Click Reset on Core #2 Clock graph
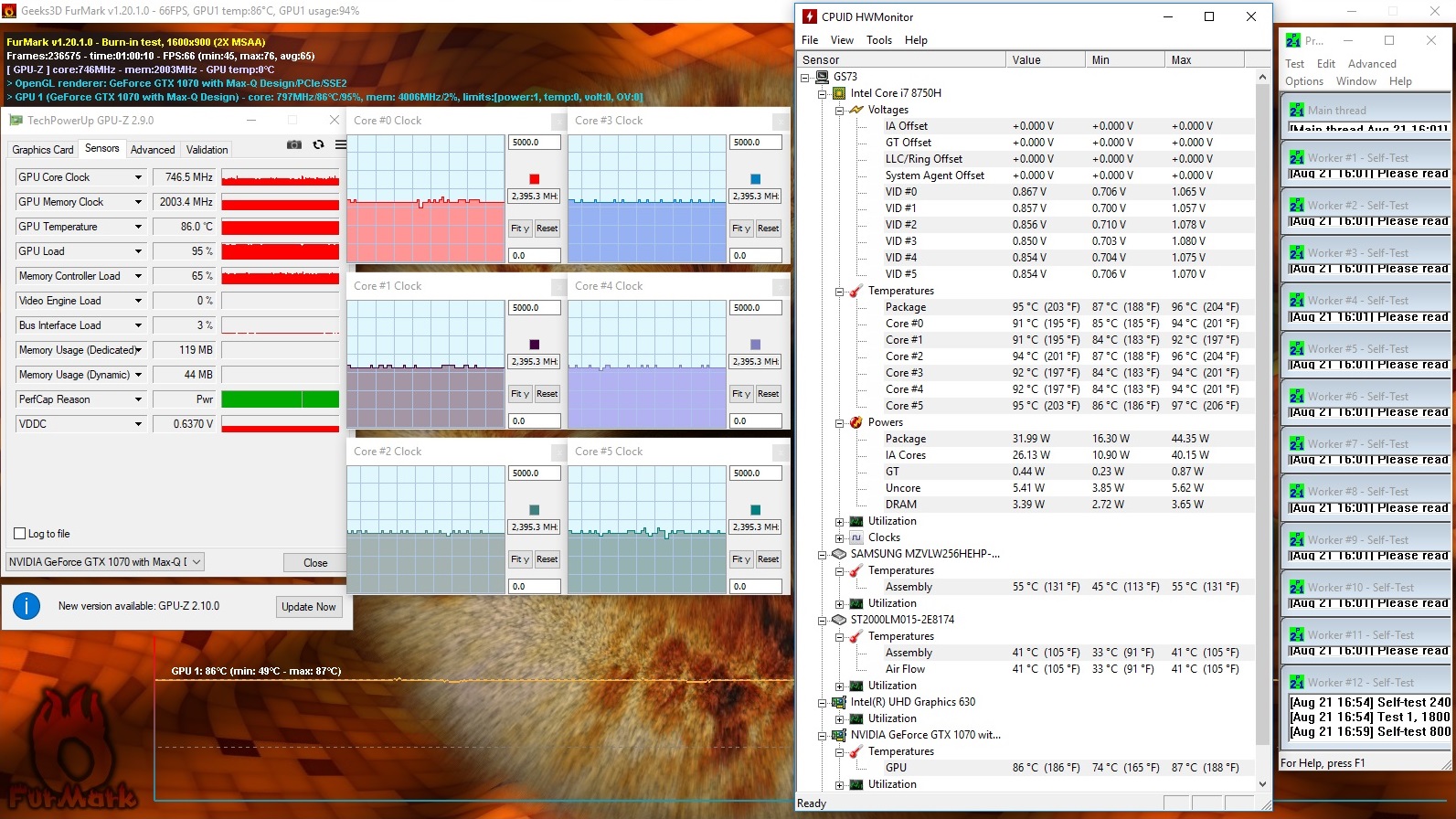The height and width of the screenshot is (819, 1456). tap(547, 559)
